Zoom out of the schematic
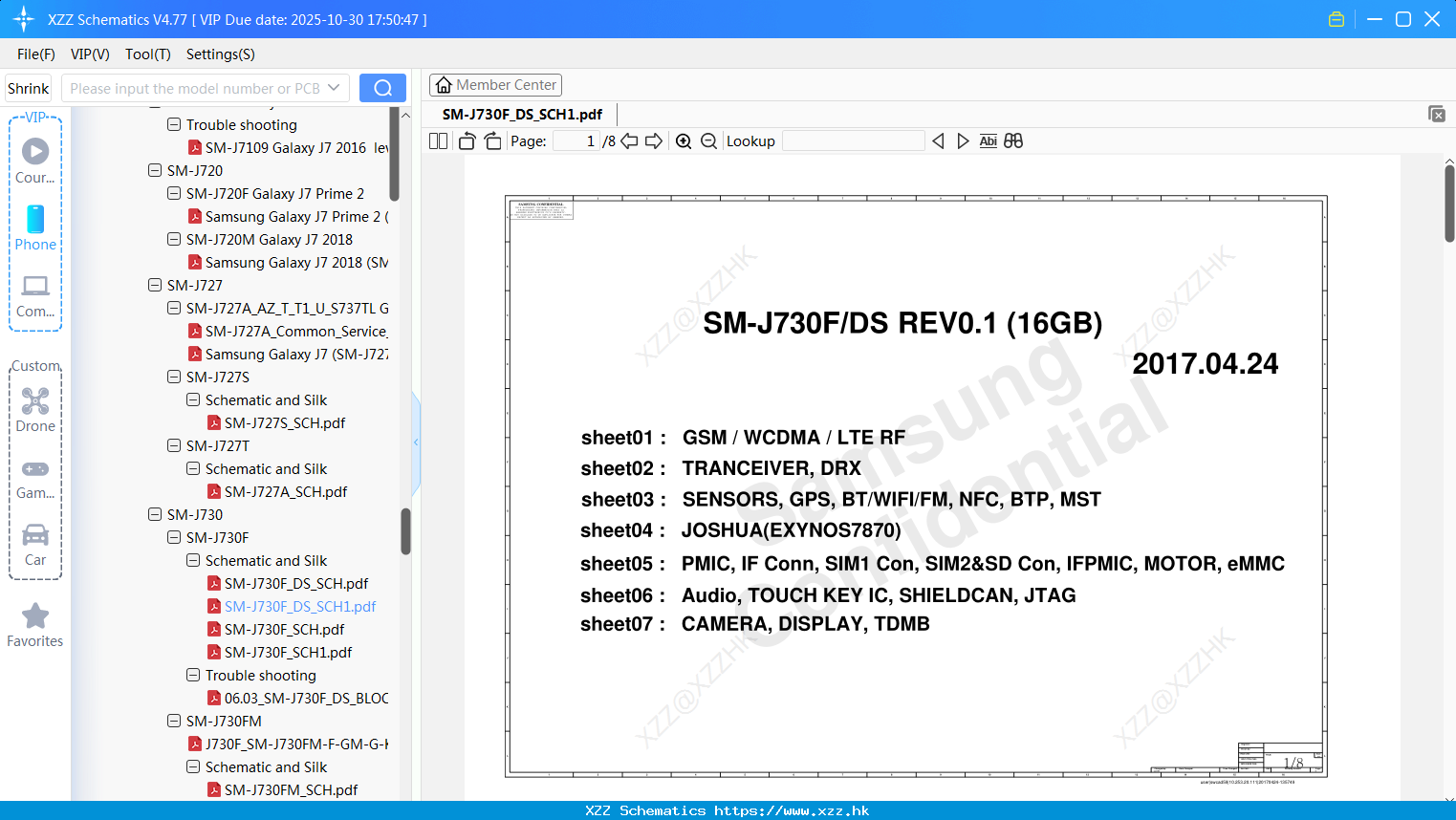Image resolution: width=1456 pixels, height=820 pixels. [x=708, y=140]
